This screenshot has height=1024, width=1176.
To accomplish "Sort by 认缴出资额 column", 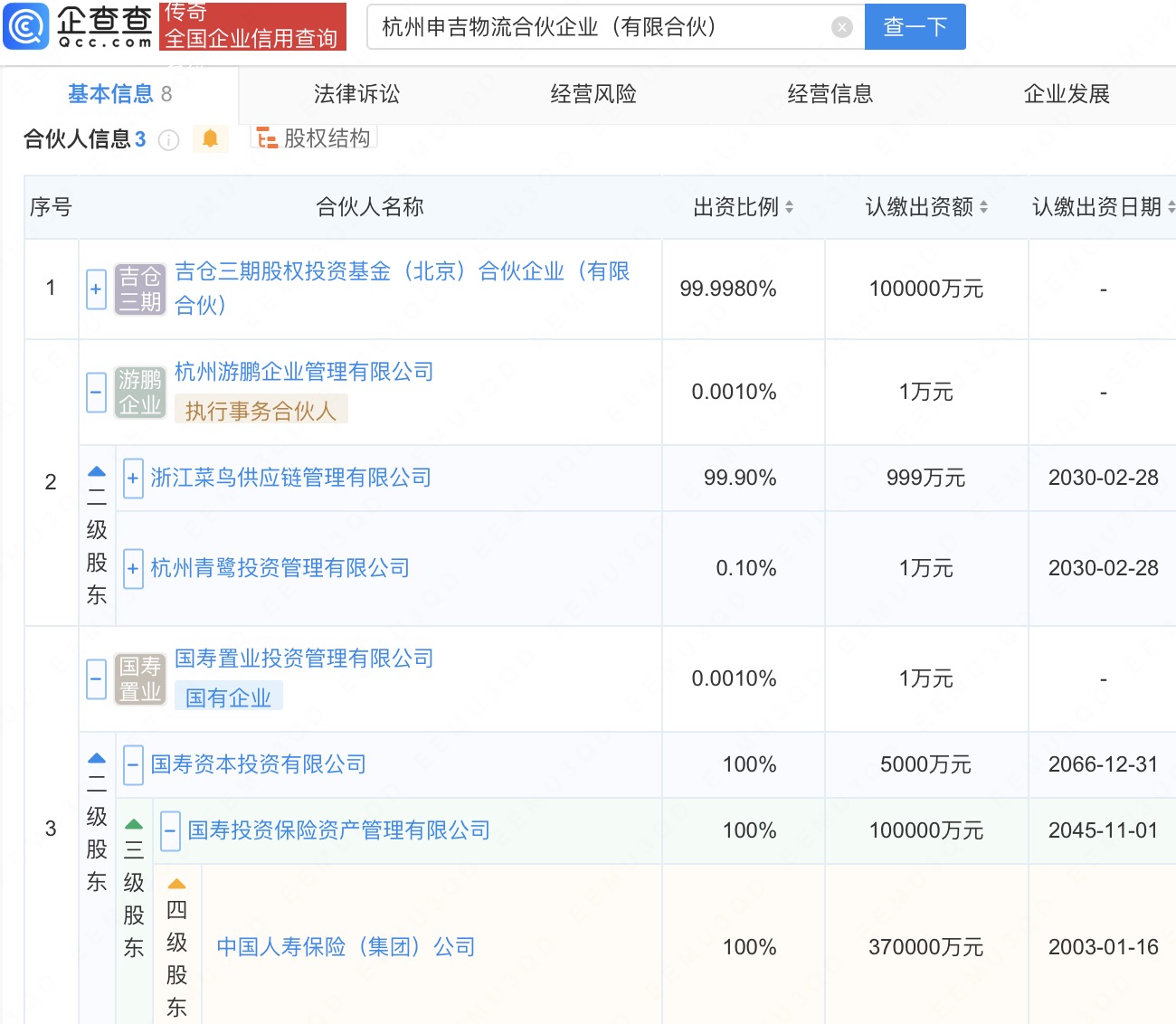I will [x=983, y=207].
